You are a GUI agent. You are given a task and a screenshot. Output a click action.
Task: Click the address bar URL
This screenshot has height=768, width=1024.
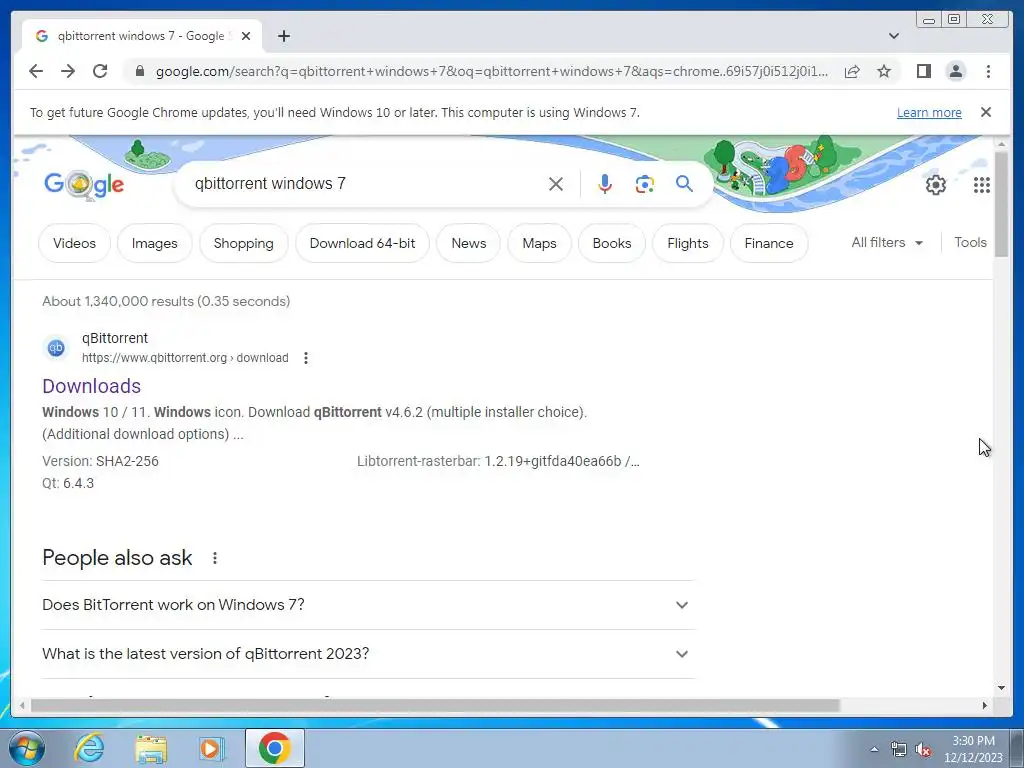pyautogui.click(x=491, y=71)
